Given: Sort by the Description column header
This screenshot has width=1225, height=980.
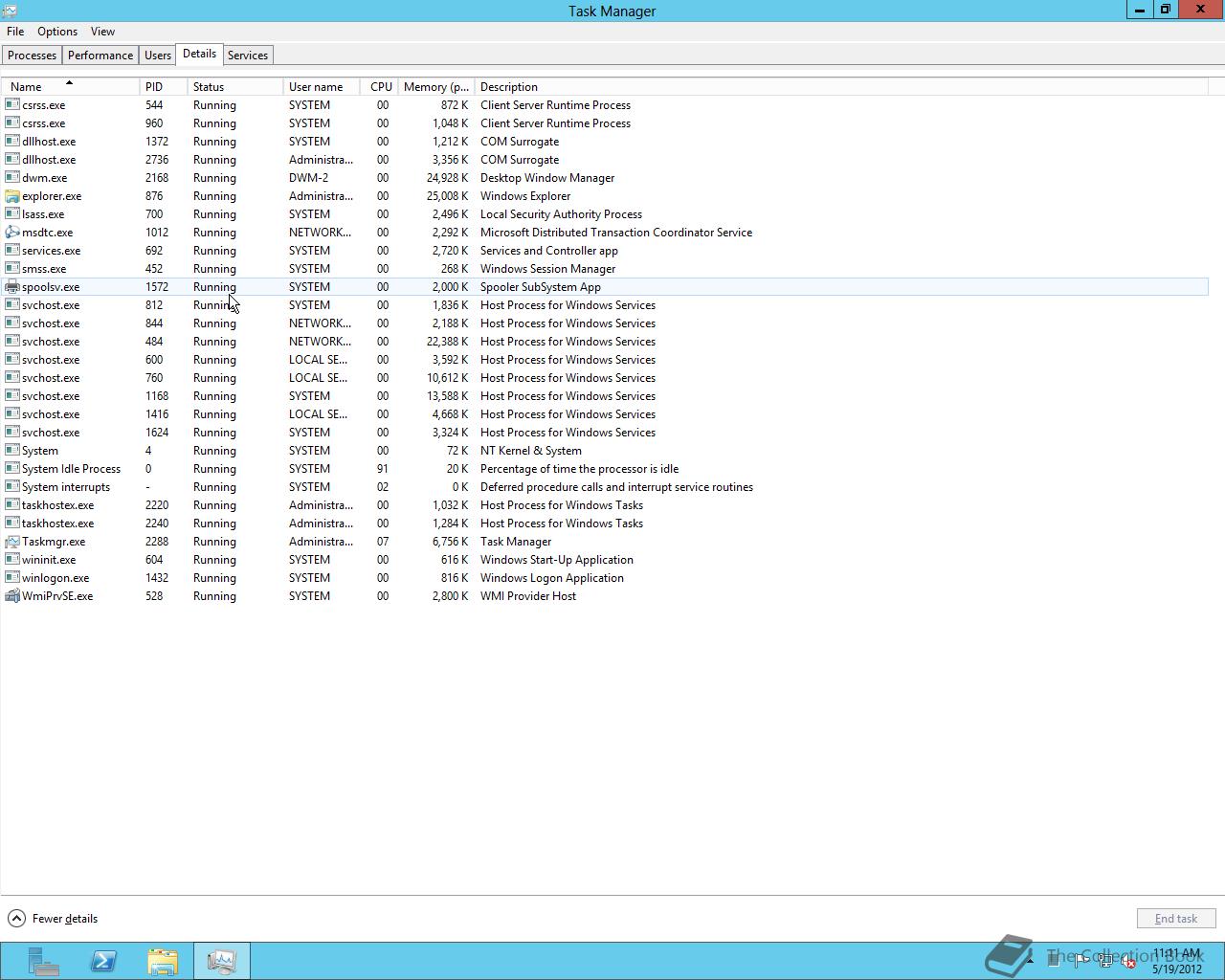Looking at the screenshot, I should (x=842, y=87).
